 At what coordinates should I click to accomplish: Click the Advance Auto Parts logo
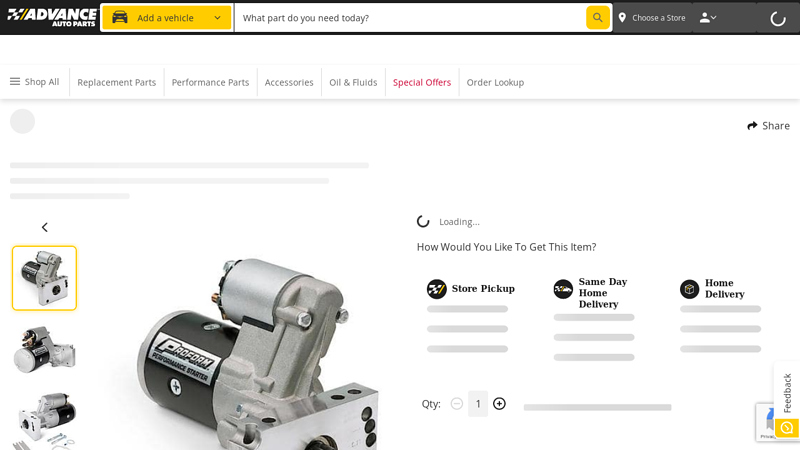[52, 17]
